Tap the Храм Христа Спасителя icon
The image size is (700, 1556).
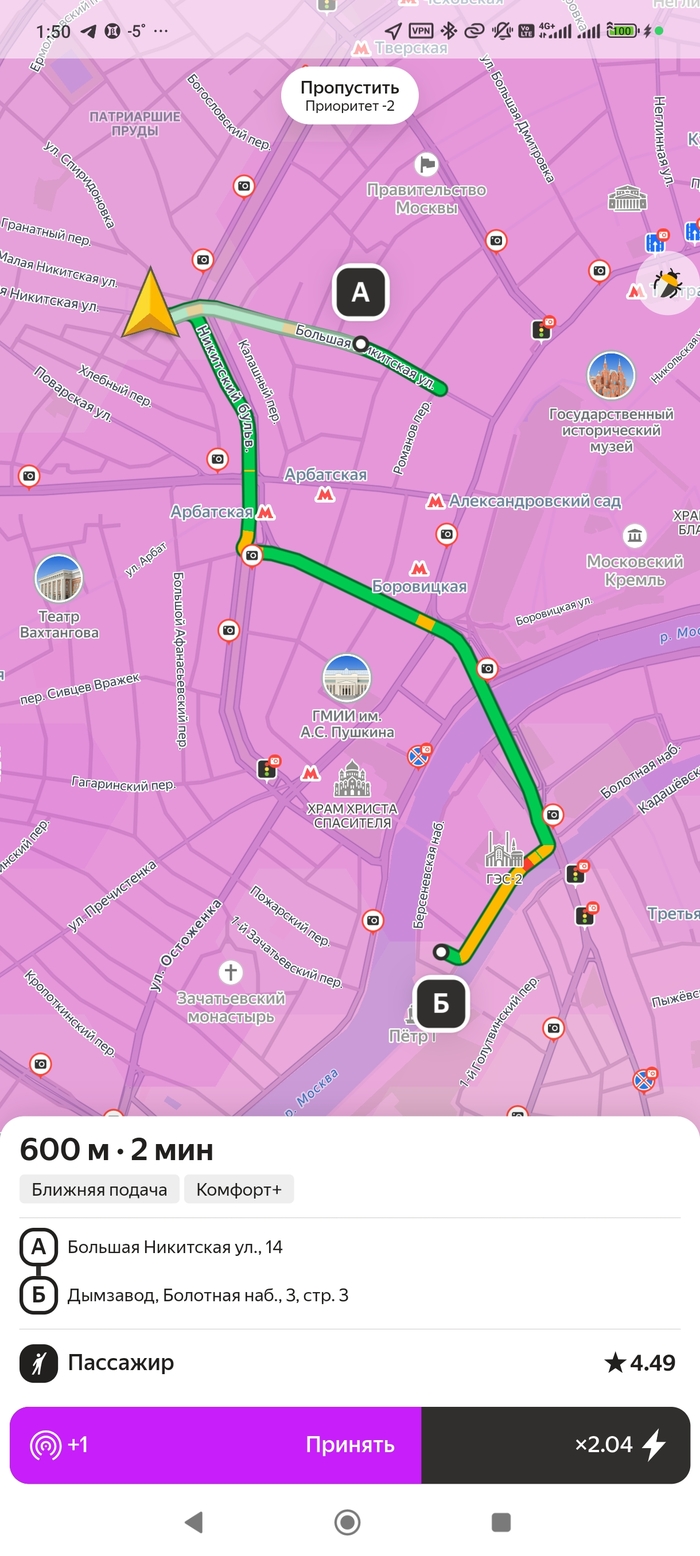(x=351, y=779)
